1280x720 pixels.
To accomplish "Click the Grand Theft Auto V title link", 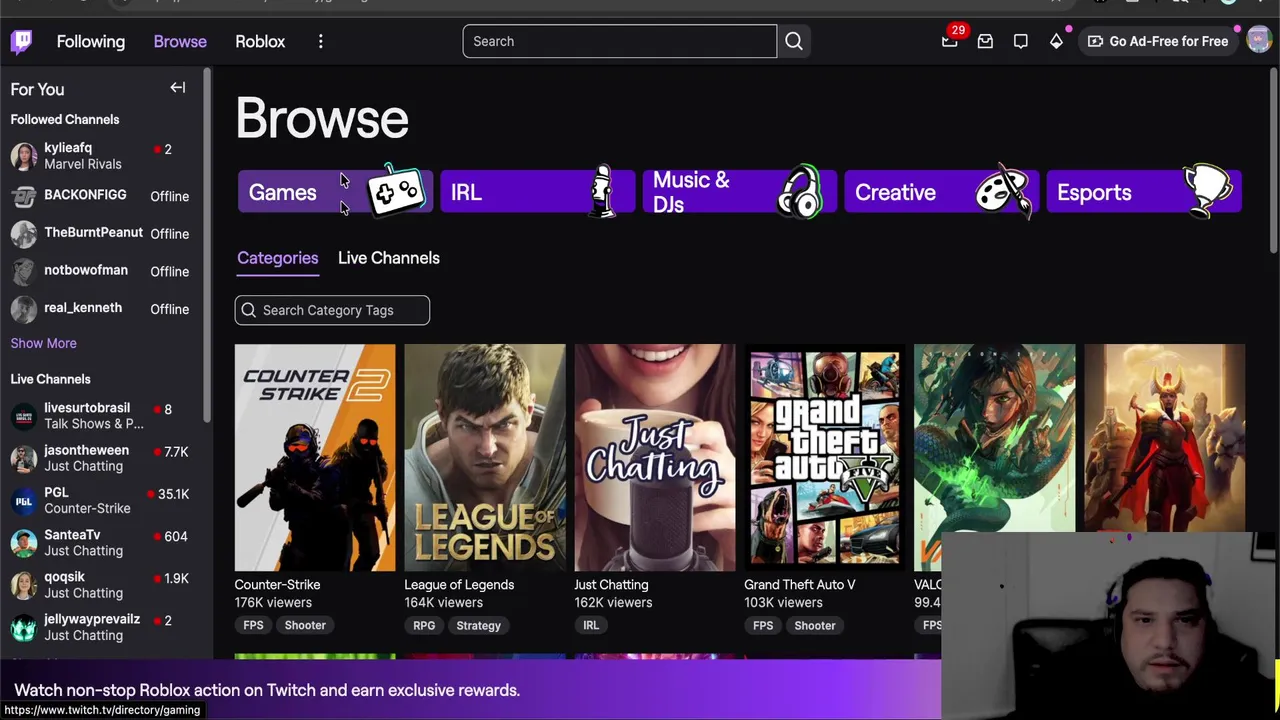I will point(800,585).
